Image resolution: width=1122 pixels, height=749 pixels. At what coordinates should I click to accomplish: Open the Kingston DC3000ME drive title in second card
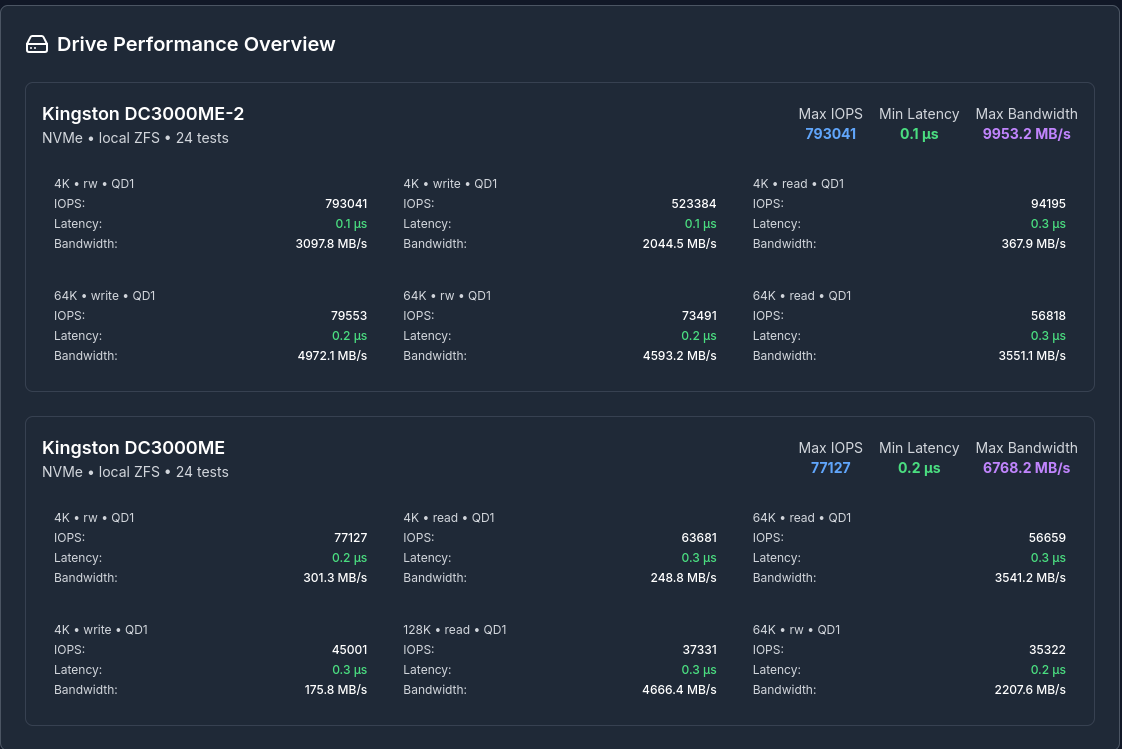coord(133,448)
